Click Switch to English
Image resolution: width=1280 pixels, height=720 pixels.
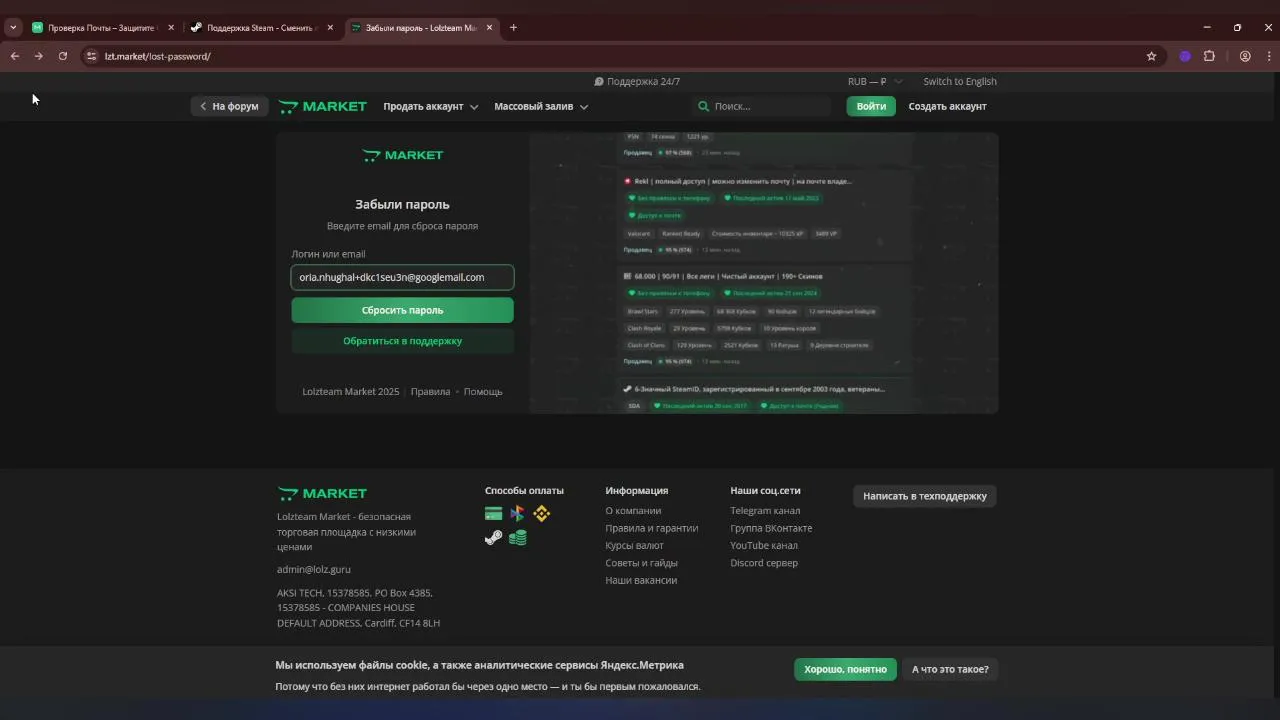(959, 81)
